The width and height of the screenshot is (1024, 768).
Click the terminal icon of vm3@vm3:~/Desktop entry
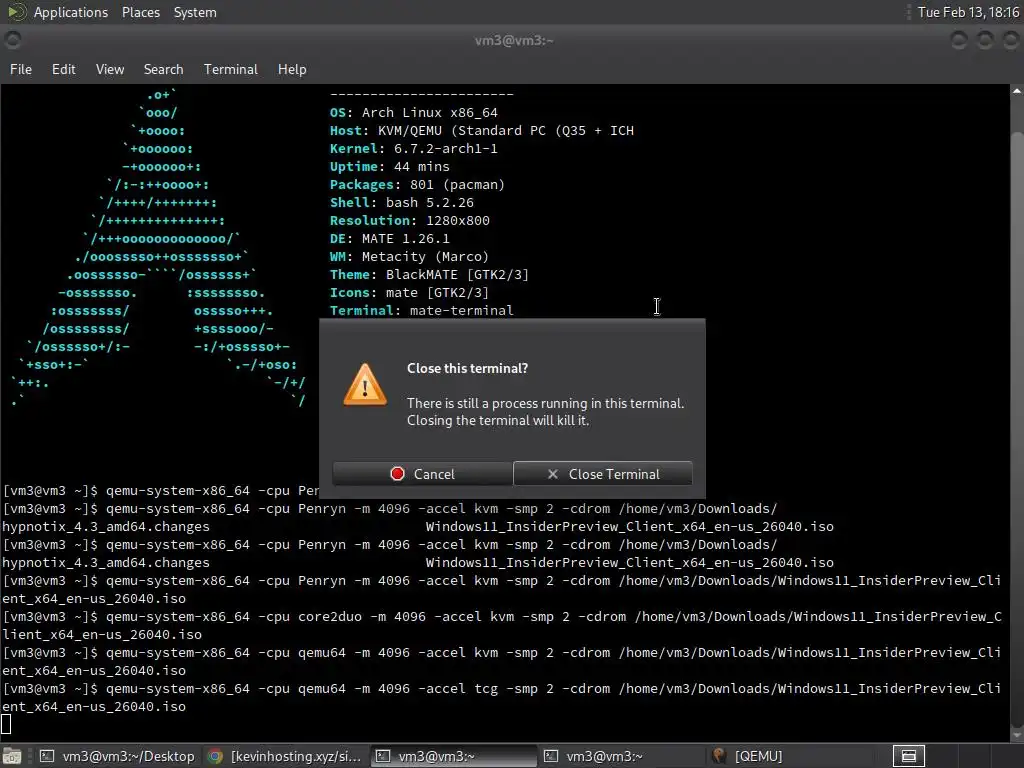47,756
